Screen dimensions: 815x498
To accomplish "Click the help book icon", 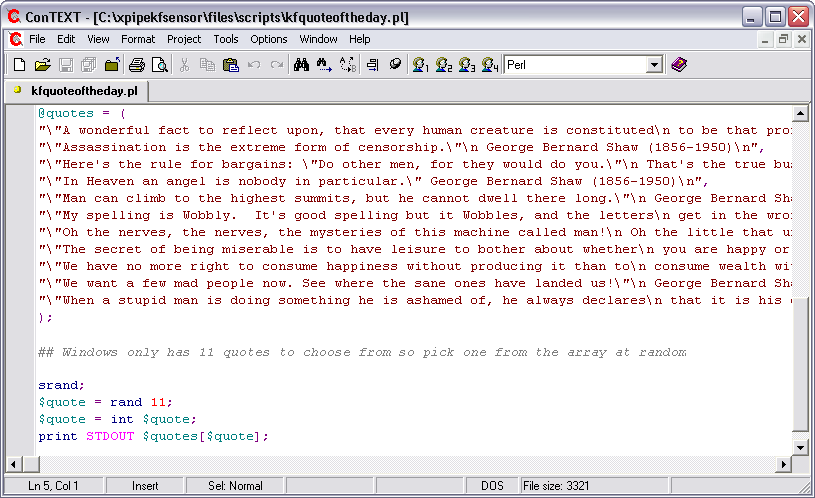I will [680, 65].
